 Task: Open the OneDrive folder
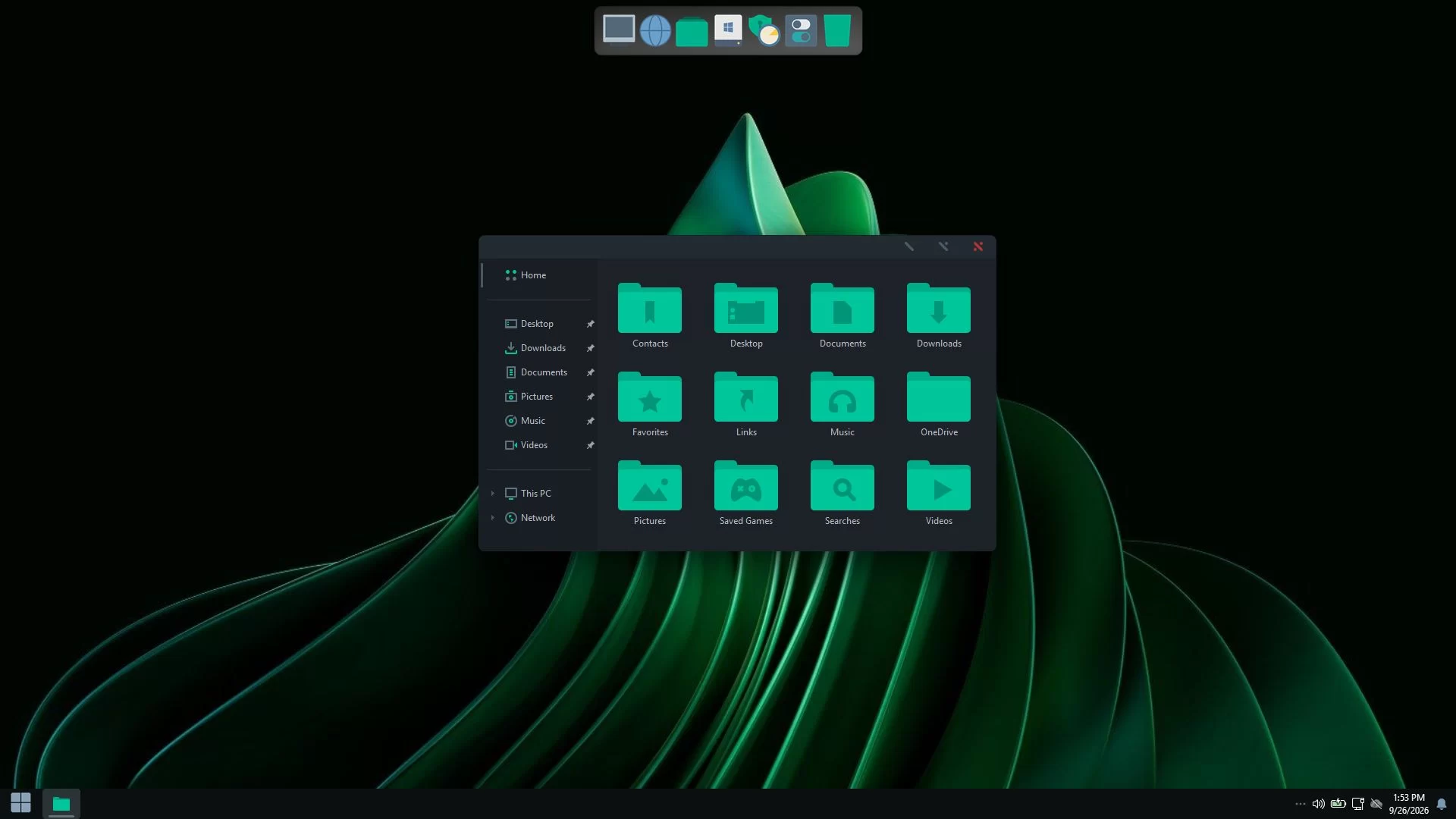pos(939,405)
